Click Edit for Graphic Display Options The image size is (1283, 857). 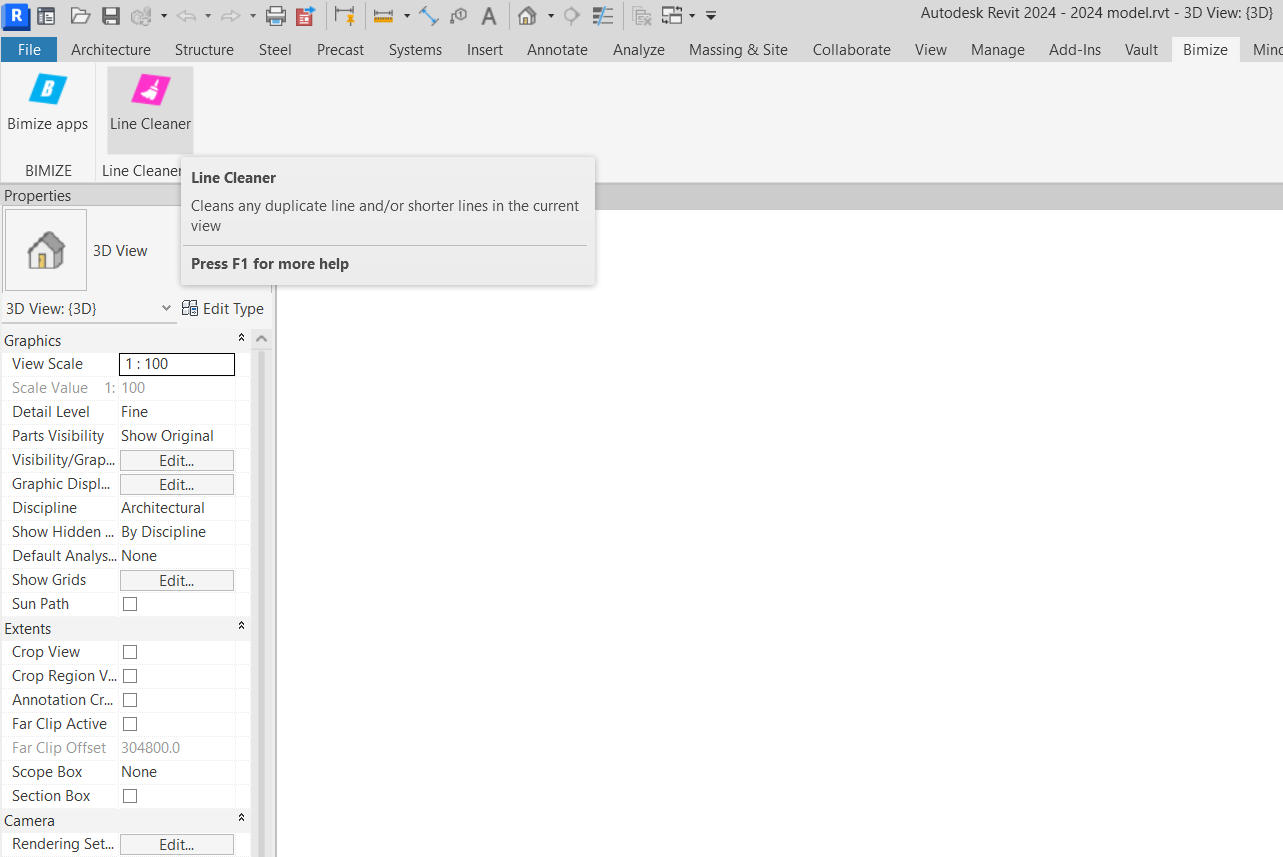177,484
